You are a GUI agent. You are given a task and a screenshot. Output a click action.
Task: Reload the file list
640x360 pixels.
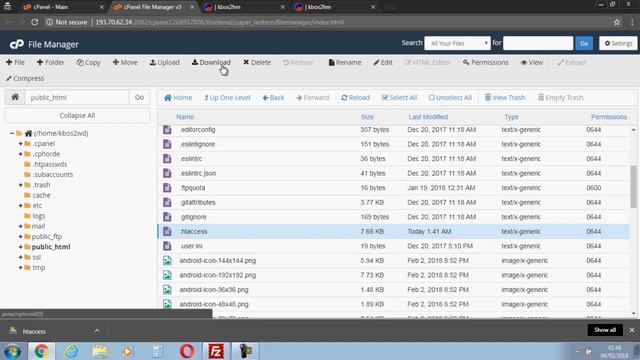355,98
